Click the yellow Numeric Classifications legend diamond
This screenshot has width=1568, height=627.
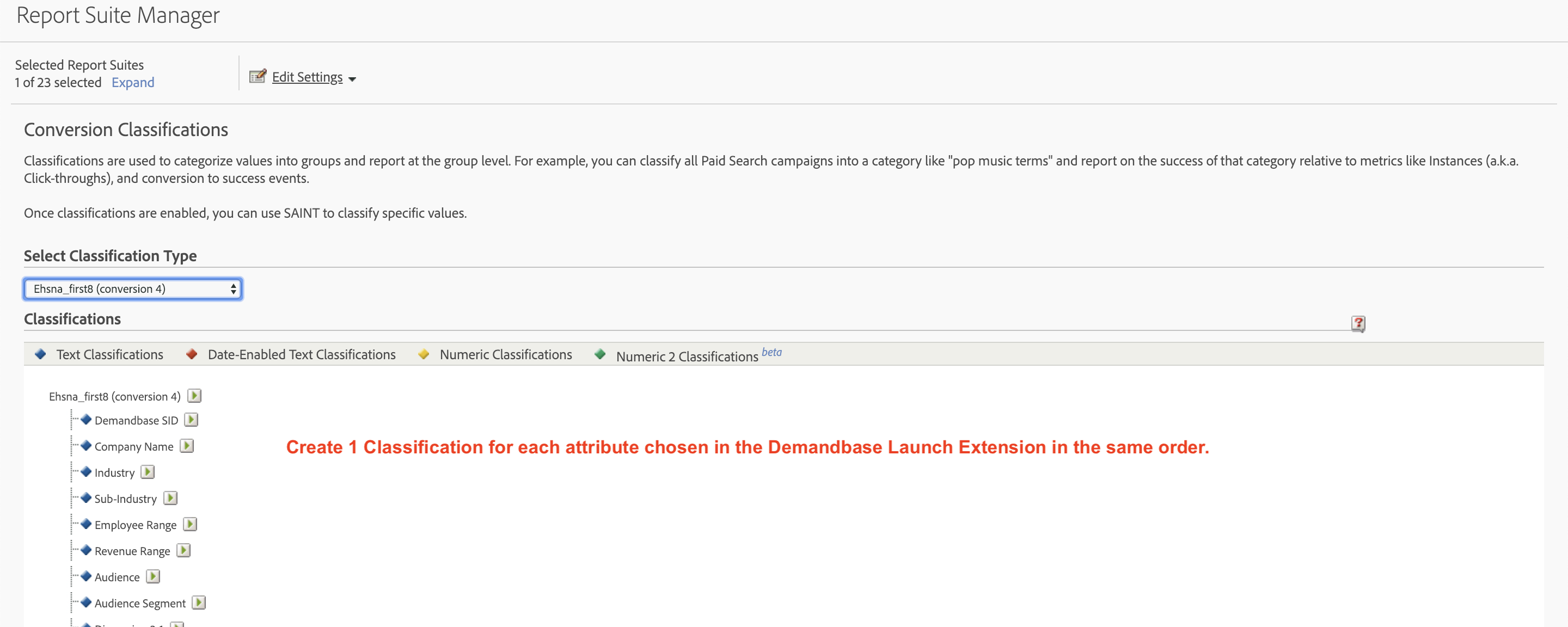(424, 354)
